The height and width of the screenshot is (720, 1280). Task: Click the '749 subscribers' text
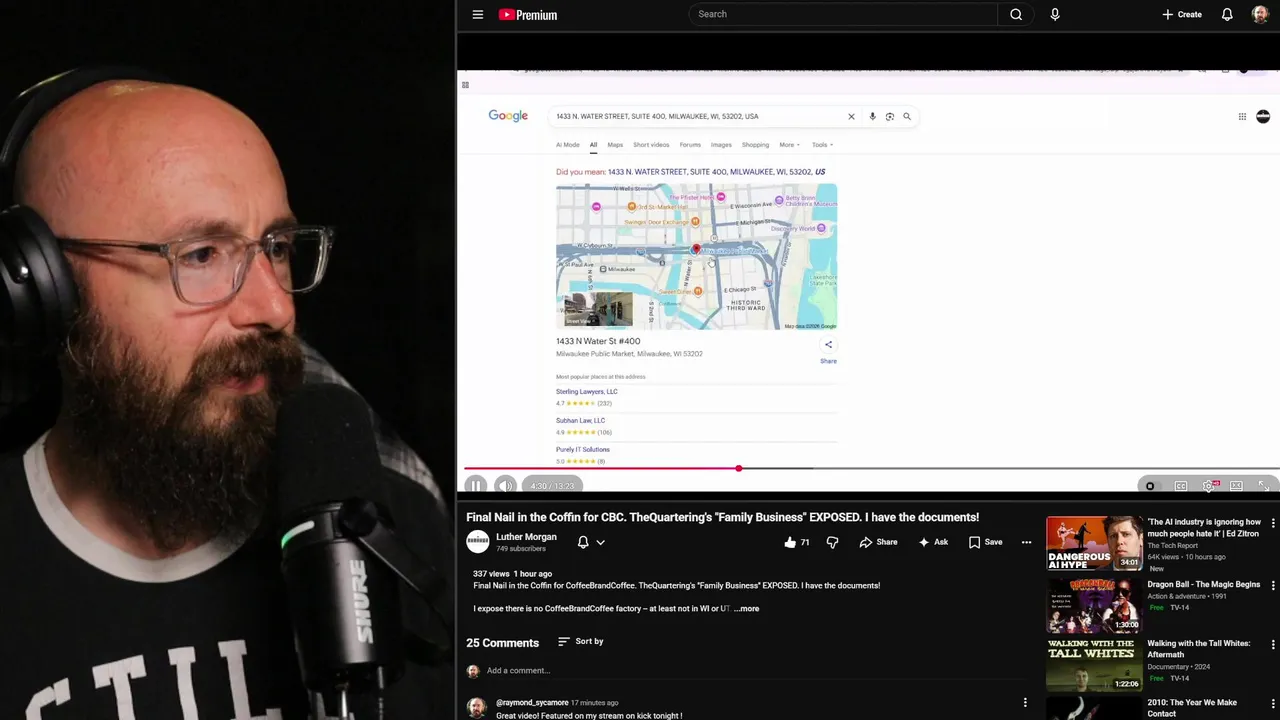pos(521,549)
